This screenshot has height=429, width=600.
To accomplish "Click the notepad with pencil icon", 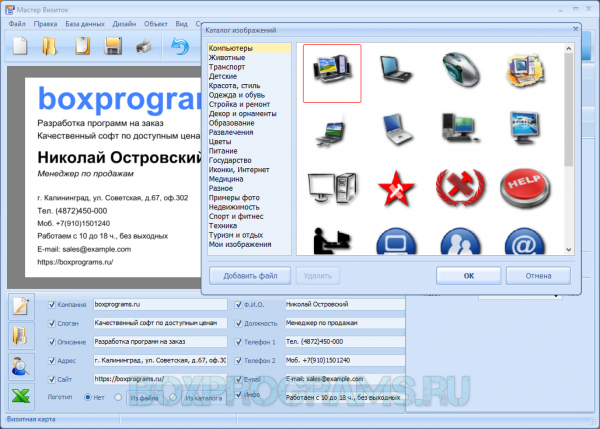I will tap(21, 306).
